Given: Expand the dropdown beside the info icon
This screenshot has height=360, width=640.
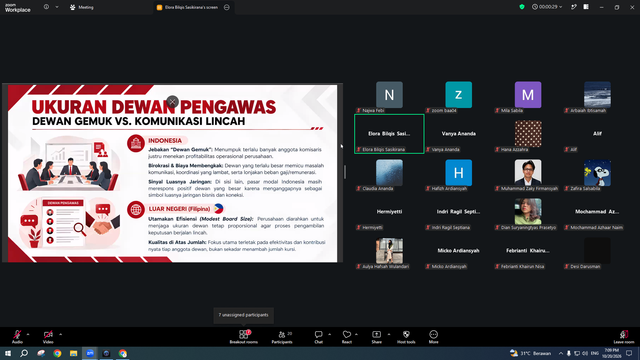Looking at the screenshot, I should point(57,7).
